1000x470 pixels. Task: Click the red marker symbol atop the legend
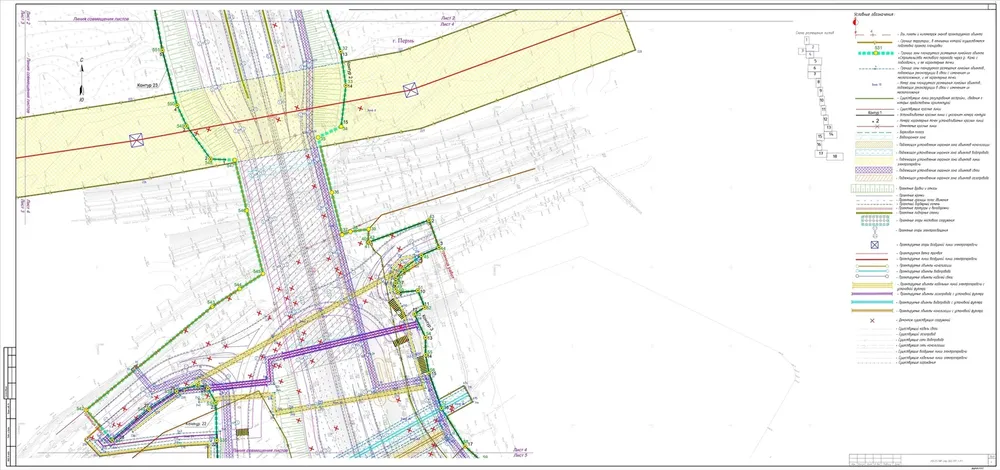pyautogui.click(x=855, y=22)
